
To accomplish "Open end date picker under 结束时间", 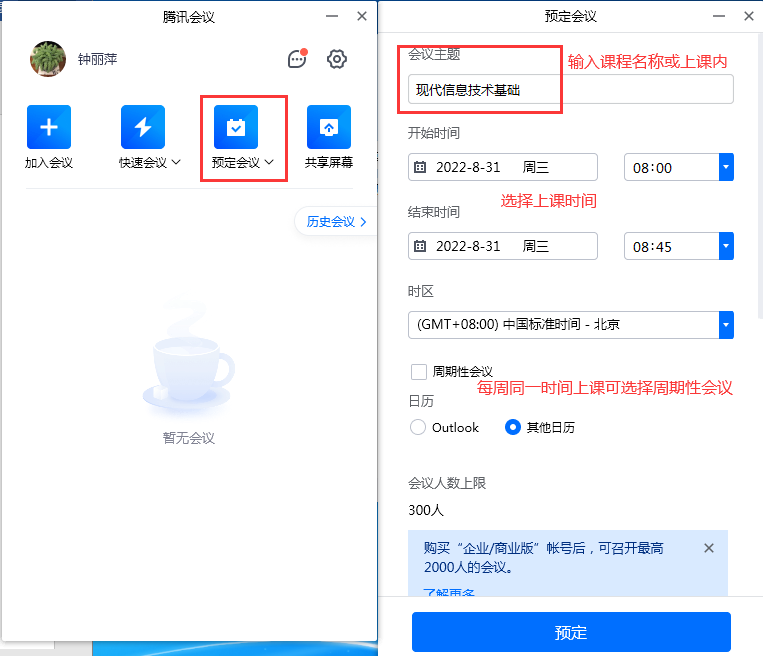I will coord(503,246).
